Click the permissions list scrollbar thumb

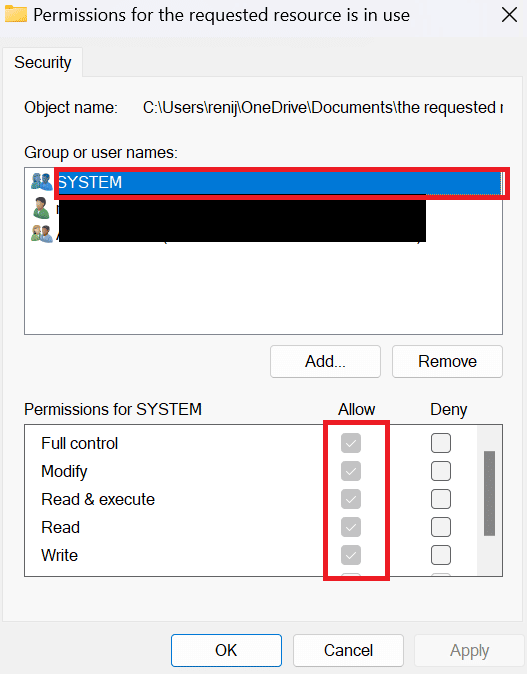click(489, 493)
